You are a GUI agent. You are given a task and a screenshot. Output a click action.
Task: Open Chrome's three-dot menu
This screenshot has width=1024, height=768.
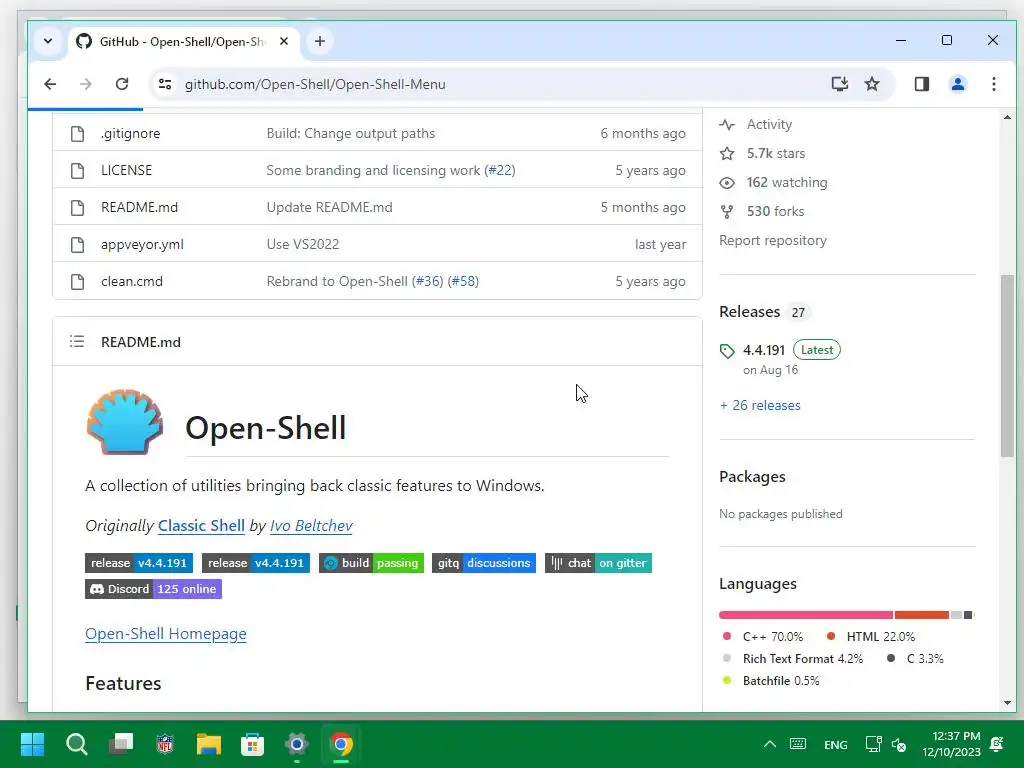point(993,84)
